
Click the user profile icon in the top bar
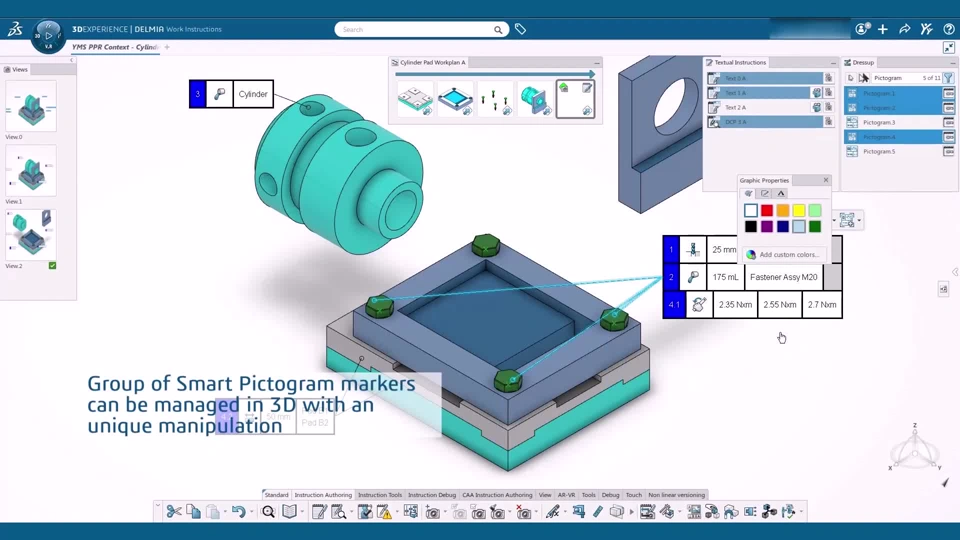pyautogui.click(x=862, y=29)
